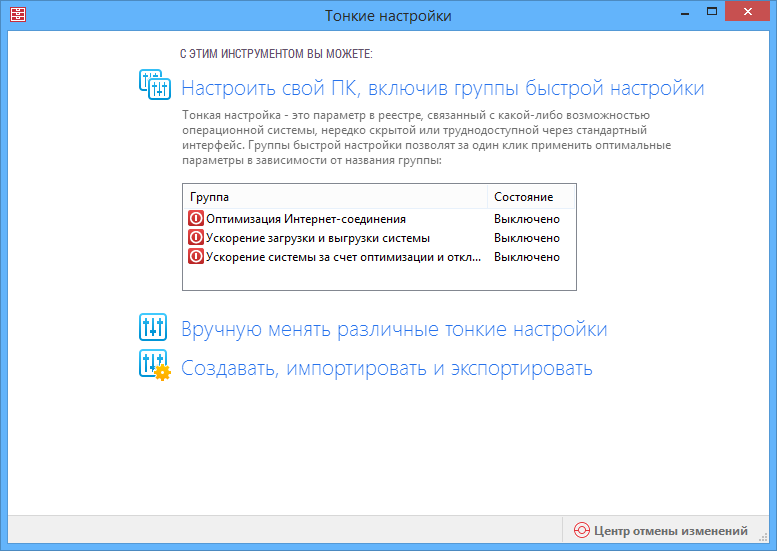The width and height of the screenshot is (777, 551).
Task: Open 'Создавать, импортировать и экспортировать' link
Action: pyautogui.click(x=387, y=369)
